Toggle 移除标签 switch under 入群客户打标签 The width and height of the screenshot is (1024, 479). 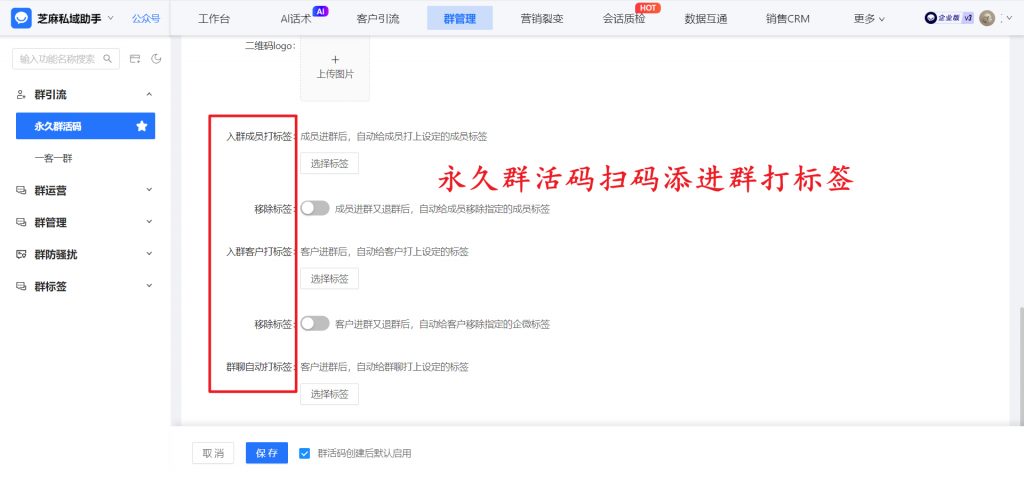[x=315, y=324]
